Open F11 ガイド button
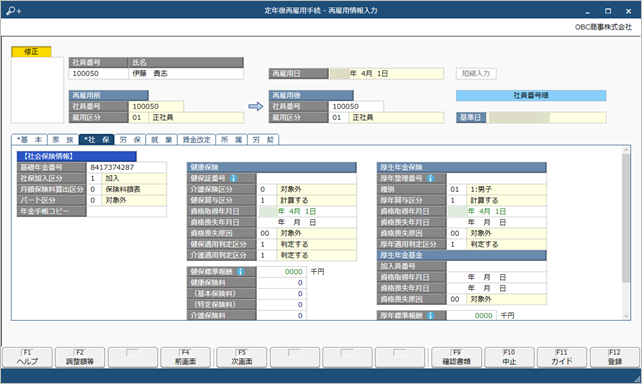The image size is (642, 384). pos(562,357)
